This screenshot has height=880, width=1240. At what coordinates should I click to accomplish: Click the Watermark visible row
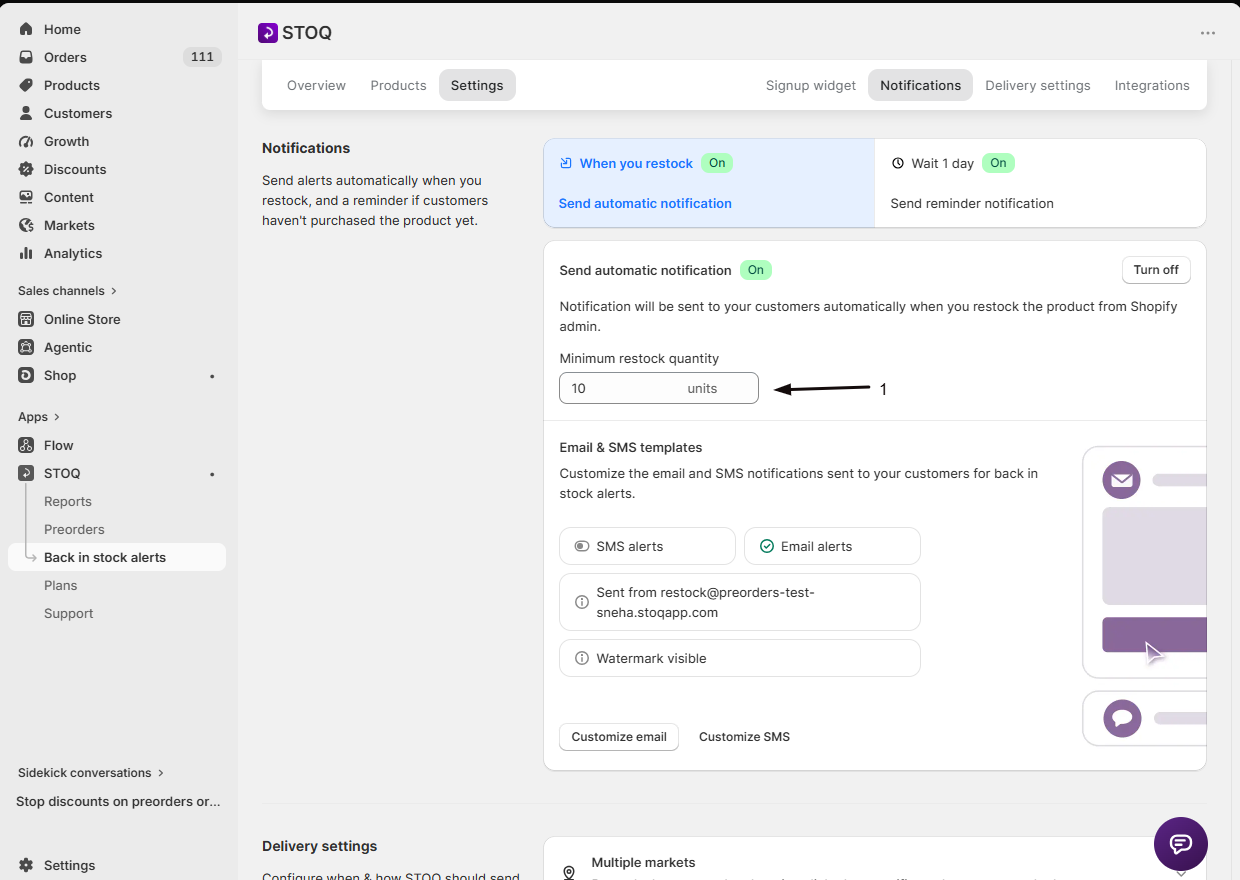tap(740, 658)
